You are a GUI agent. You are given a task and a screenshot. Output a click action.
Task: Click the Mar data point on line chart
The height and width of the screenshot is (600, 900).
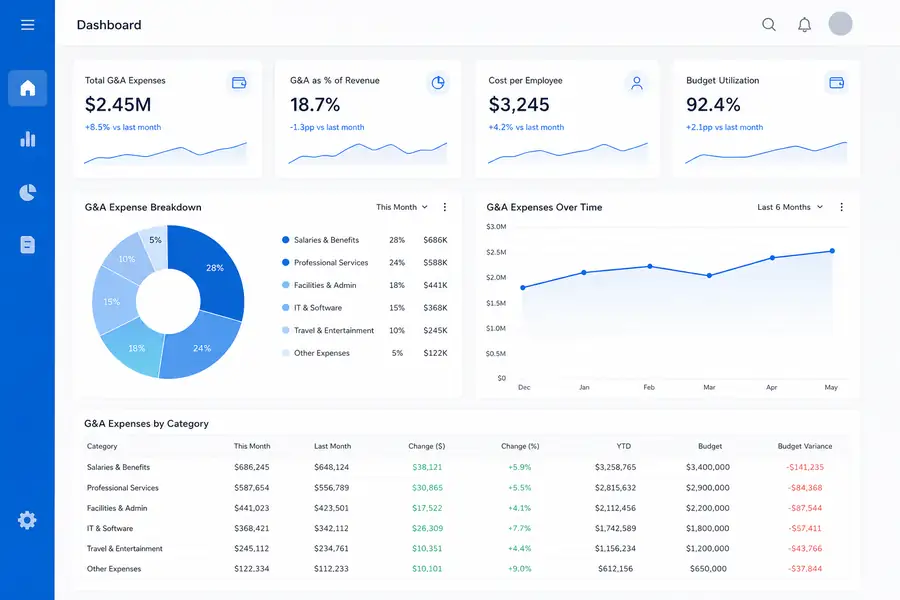click(x=709, y=276)
